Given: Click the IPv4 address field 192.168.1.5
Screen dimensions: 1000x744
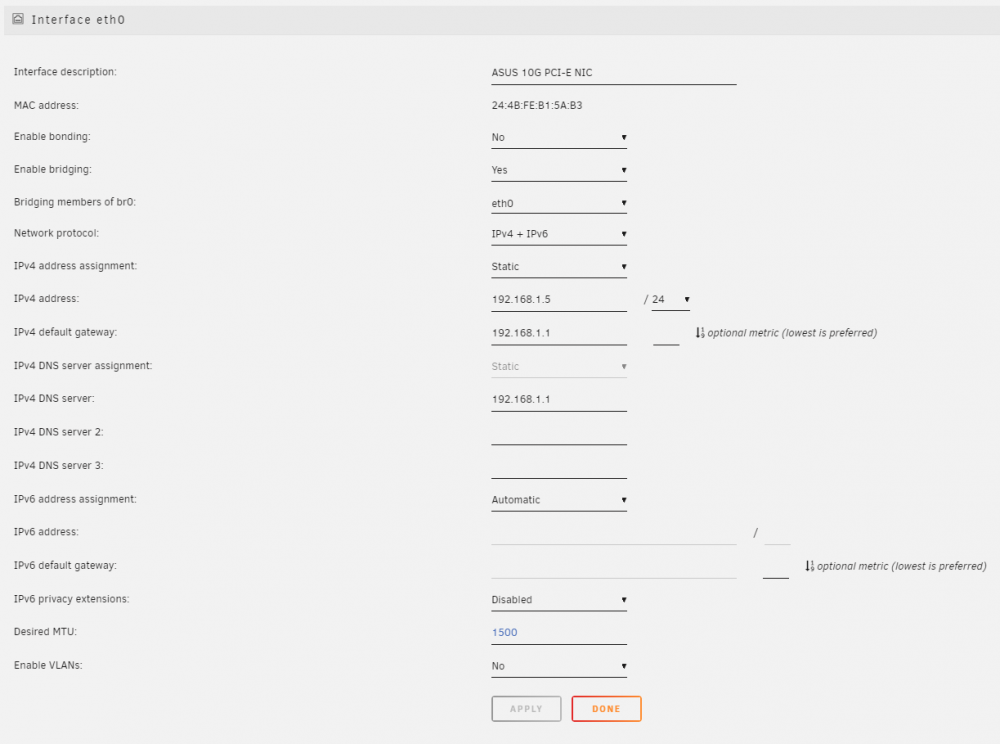Looking at the screenshot, I should pos(559,300).
